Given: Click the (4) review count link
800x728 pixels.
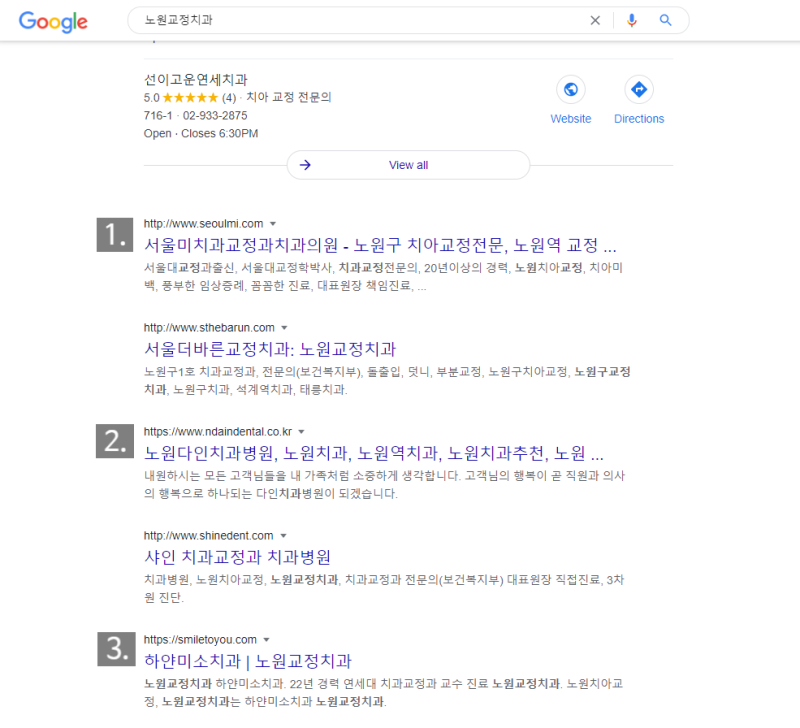Looking at the screenshot, I should (230, 98).
